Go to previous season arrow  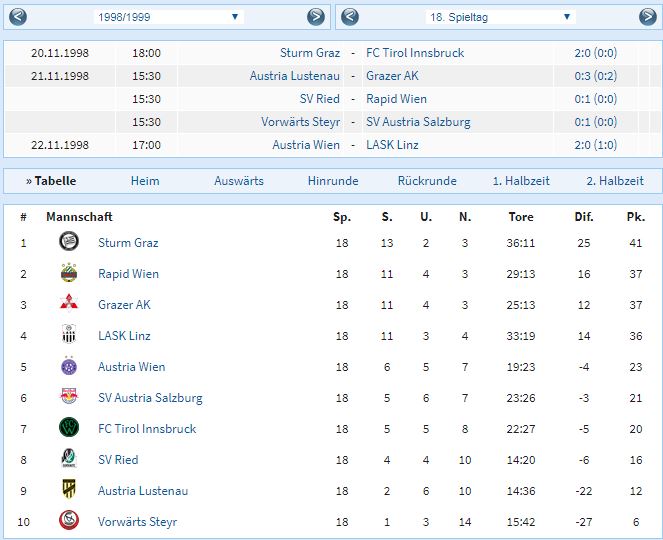coord(18,17)
